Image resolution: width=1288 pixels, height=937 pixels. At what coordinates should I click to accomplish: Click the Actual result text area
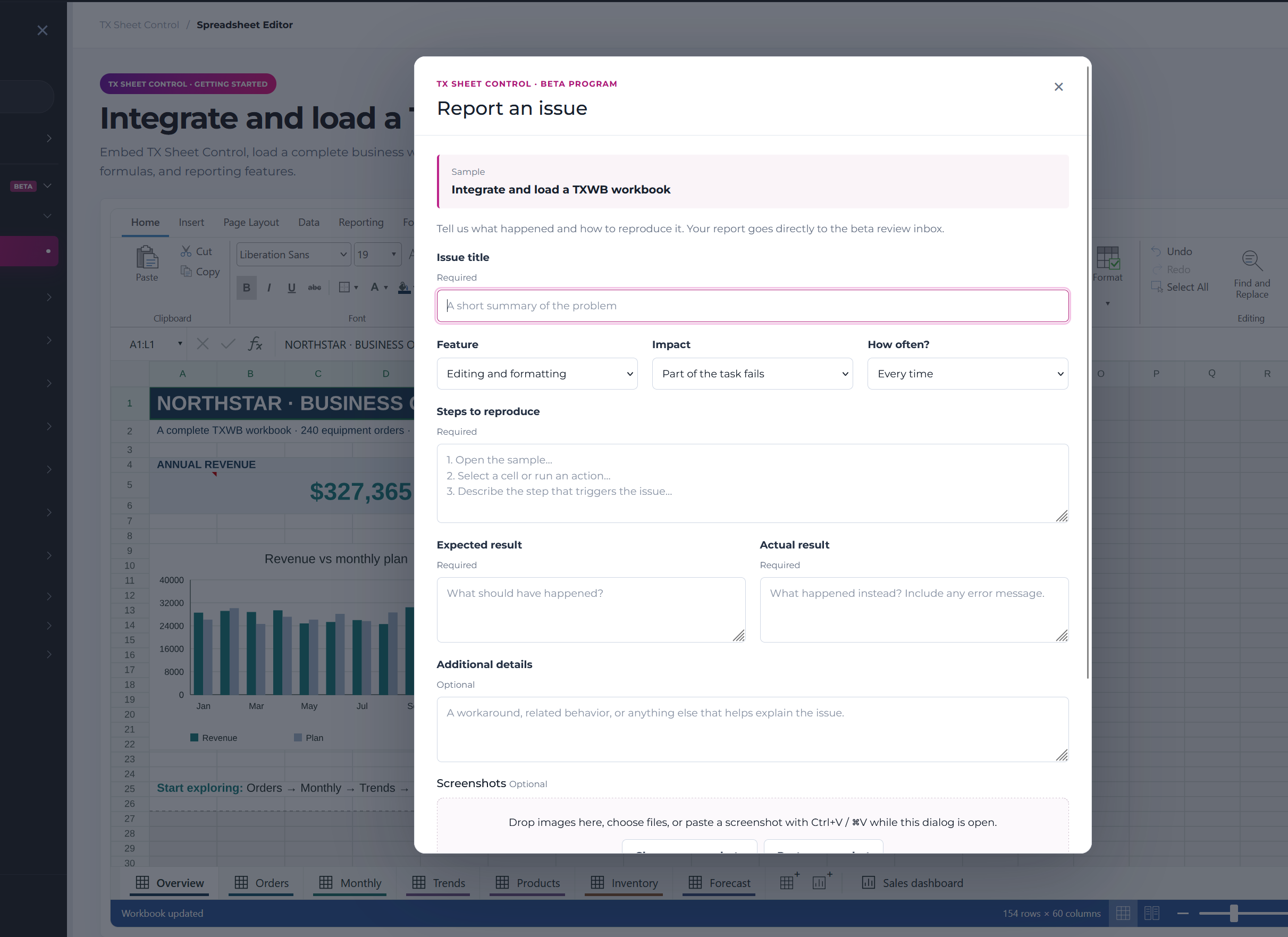point(914,610)
